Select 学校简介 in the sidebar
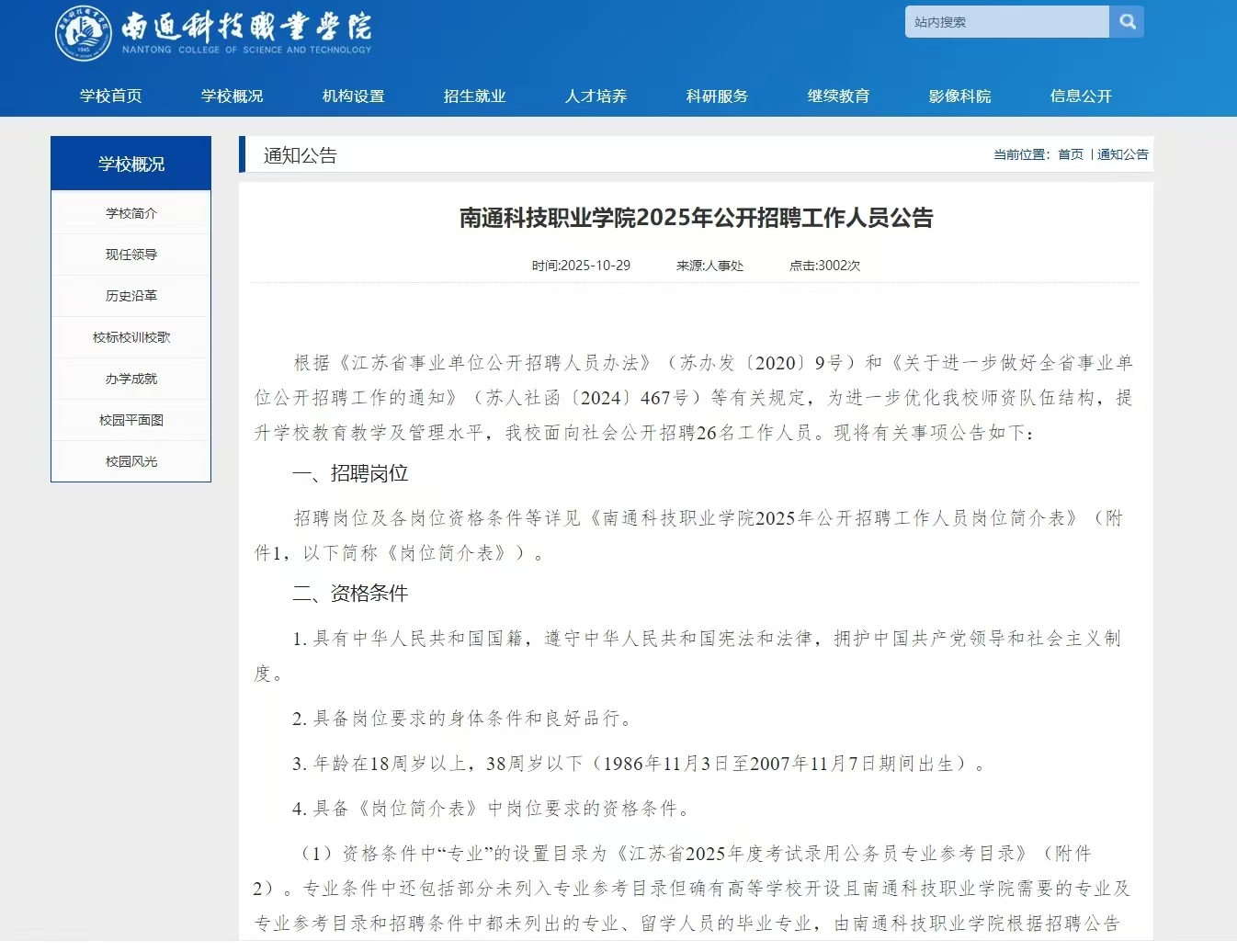The width and height of the screenshot is (1237, 952). [131, 212]
